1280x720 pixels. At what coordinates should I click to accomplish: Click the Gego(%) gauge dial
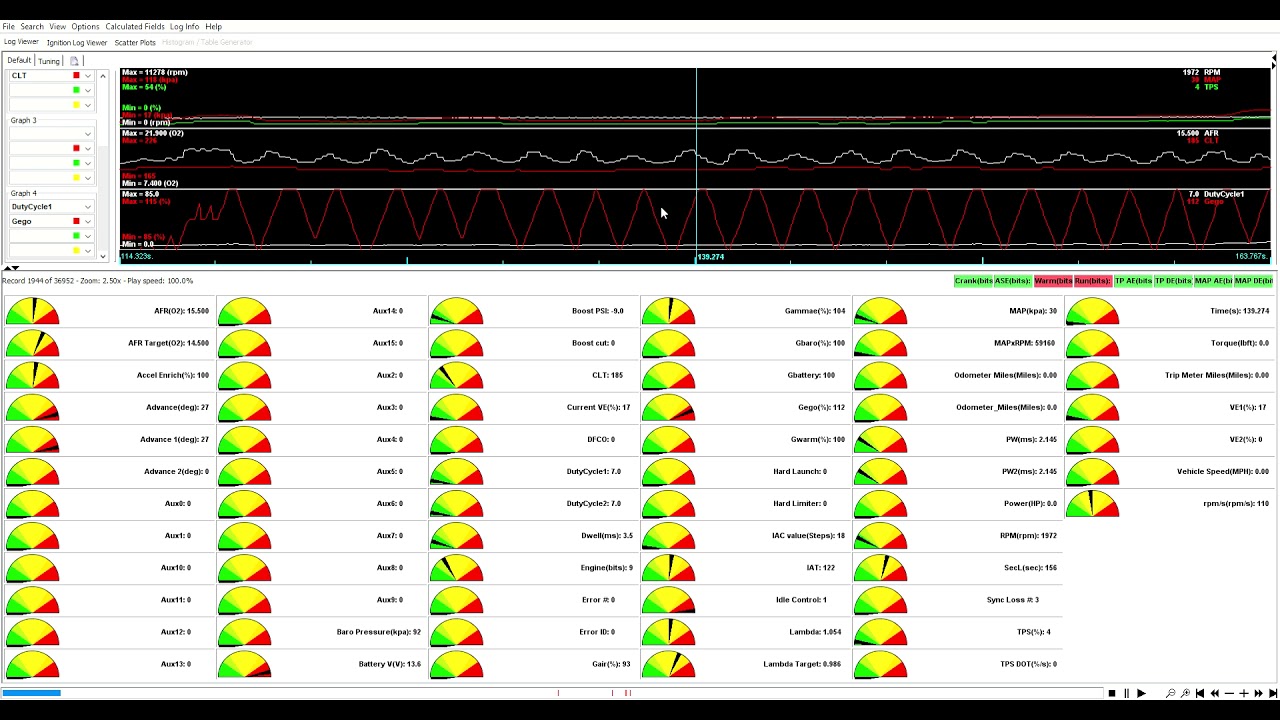click(669, 407)
